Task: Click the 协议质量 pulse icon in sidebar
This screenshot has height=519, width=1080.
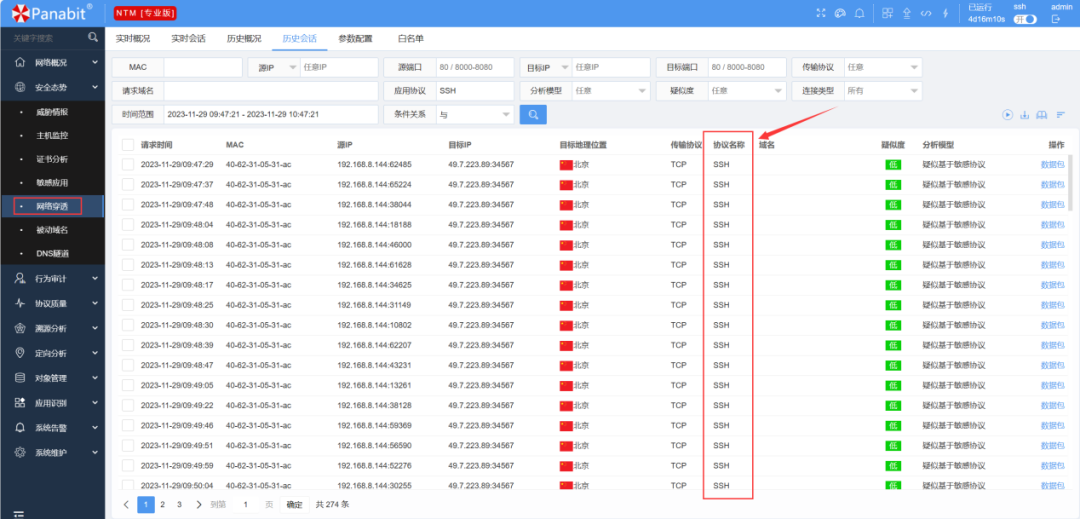Action: point(20,303)
